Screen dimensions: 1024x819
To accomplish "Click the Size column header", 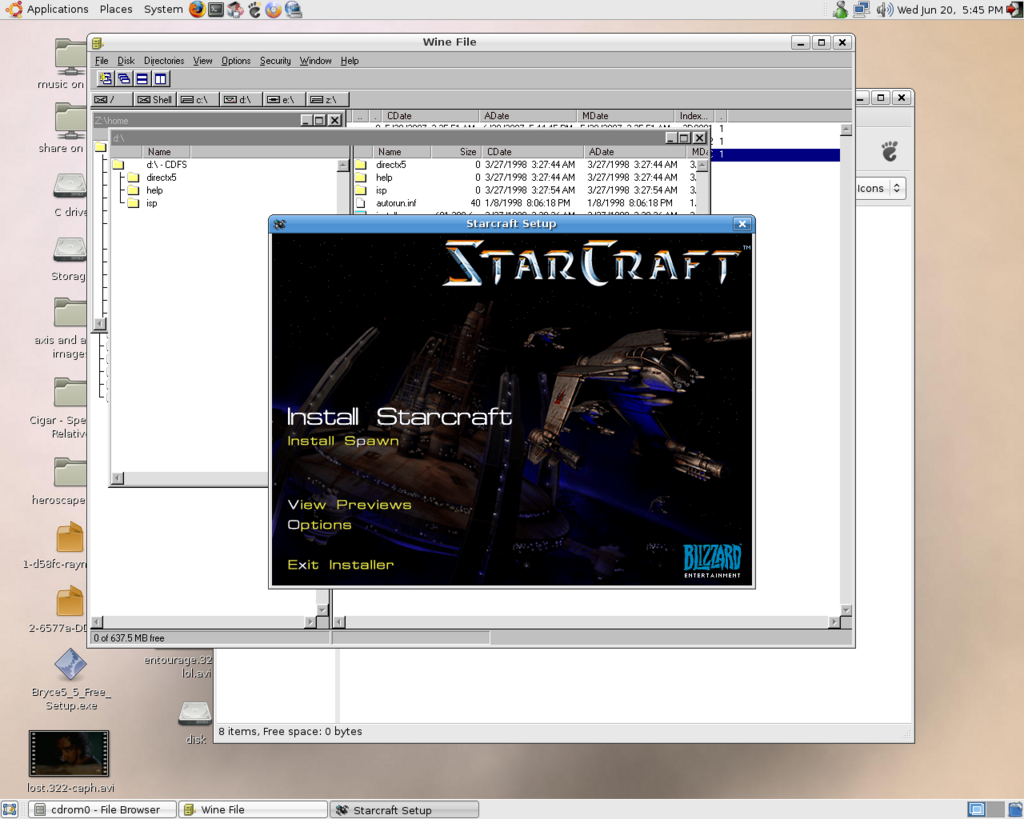I will pos(456,152).
